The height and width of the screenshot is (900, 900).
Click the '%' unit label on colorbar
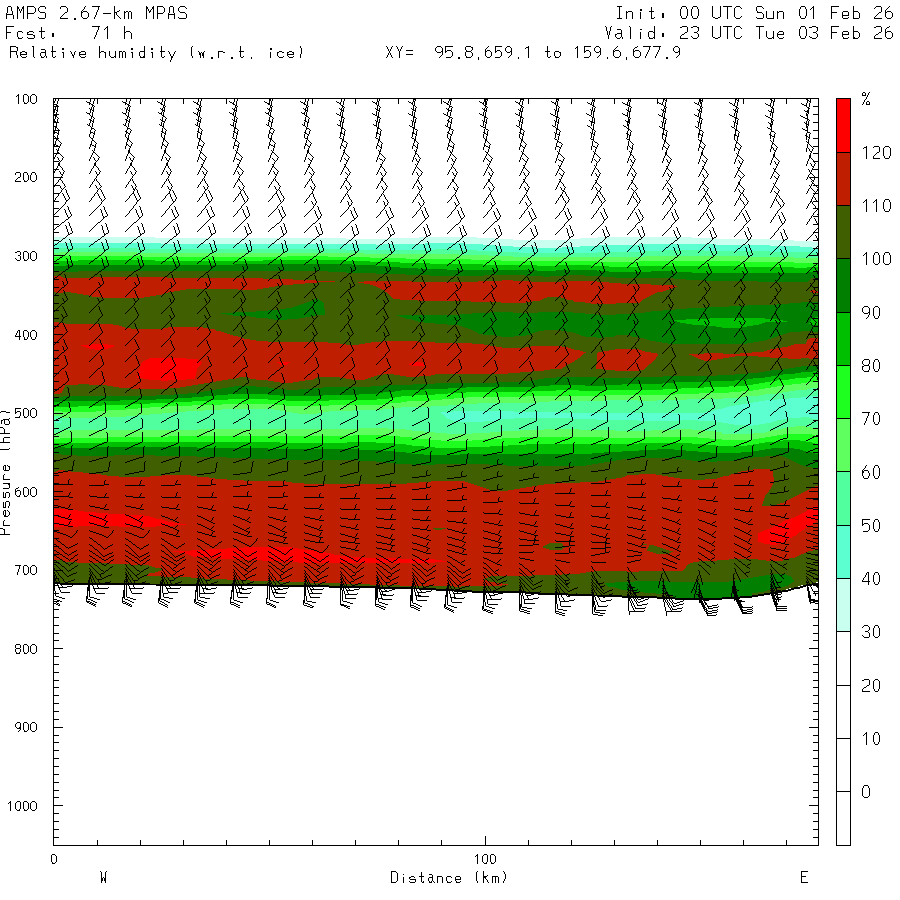(866, 99)
